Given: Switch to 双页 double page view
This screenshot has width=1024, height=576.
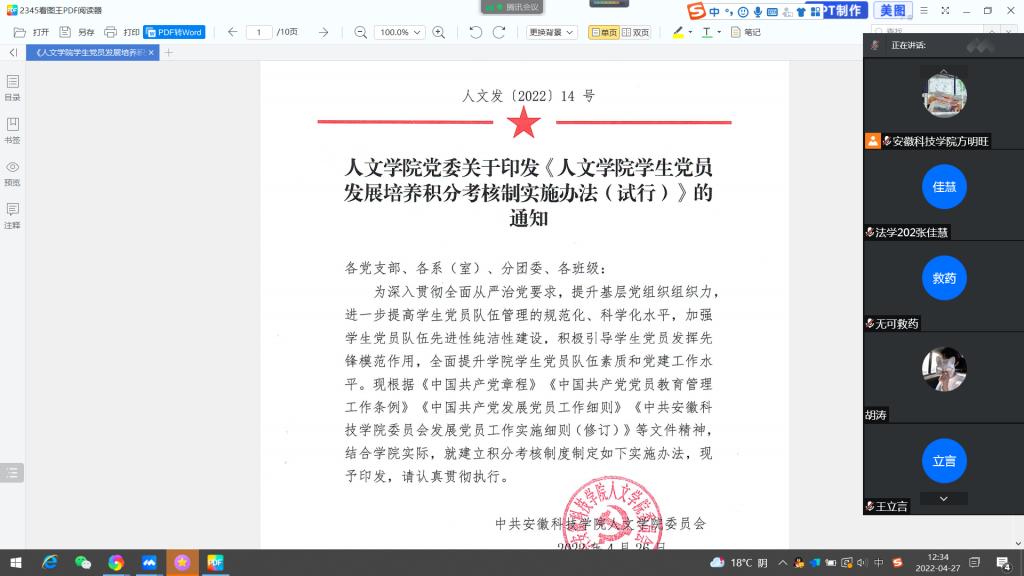Looking at the screenshot, I should click(635, 32).
